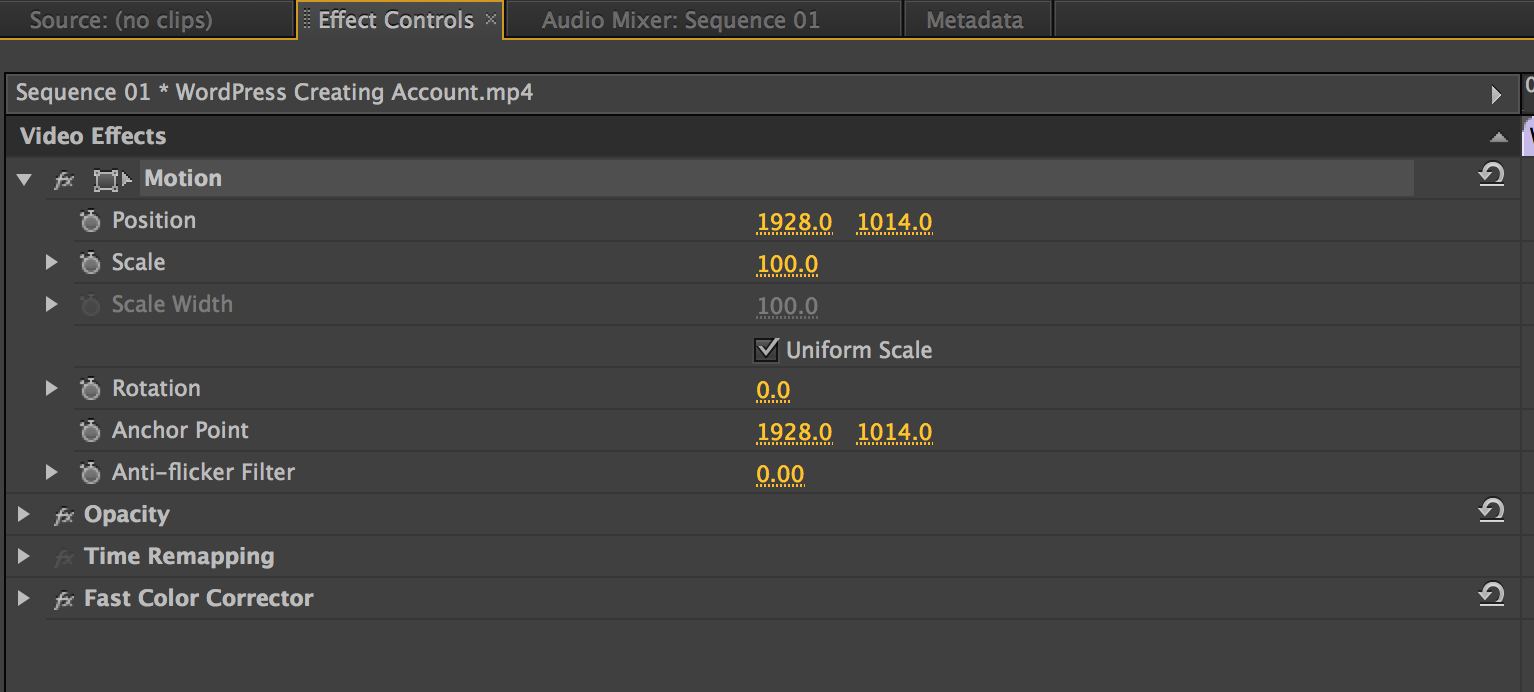Disable the Opacity fx toggle
The height and width of the screenshot is (692, 1534).
pos(64,516)
